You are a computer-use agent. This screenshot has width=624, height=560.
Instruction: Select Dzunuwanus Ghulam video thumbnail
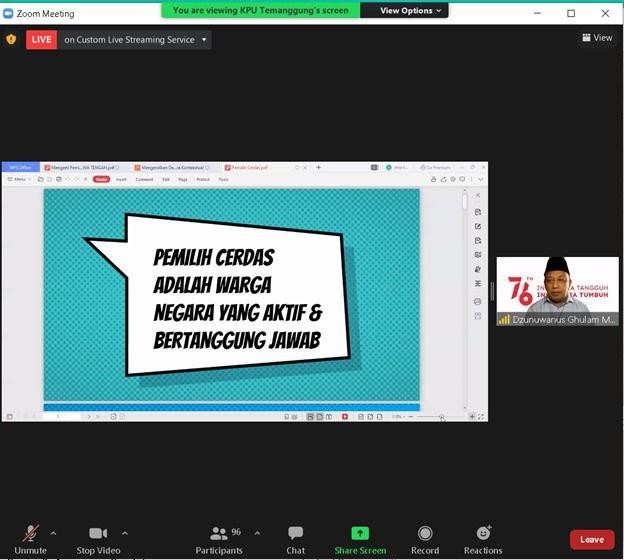(557, 291)
